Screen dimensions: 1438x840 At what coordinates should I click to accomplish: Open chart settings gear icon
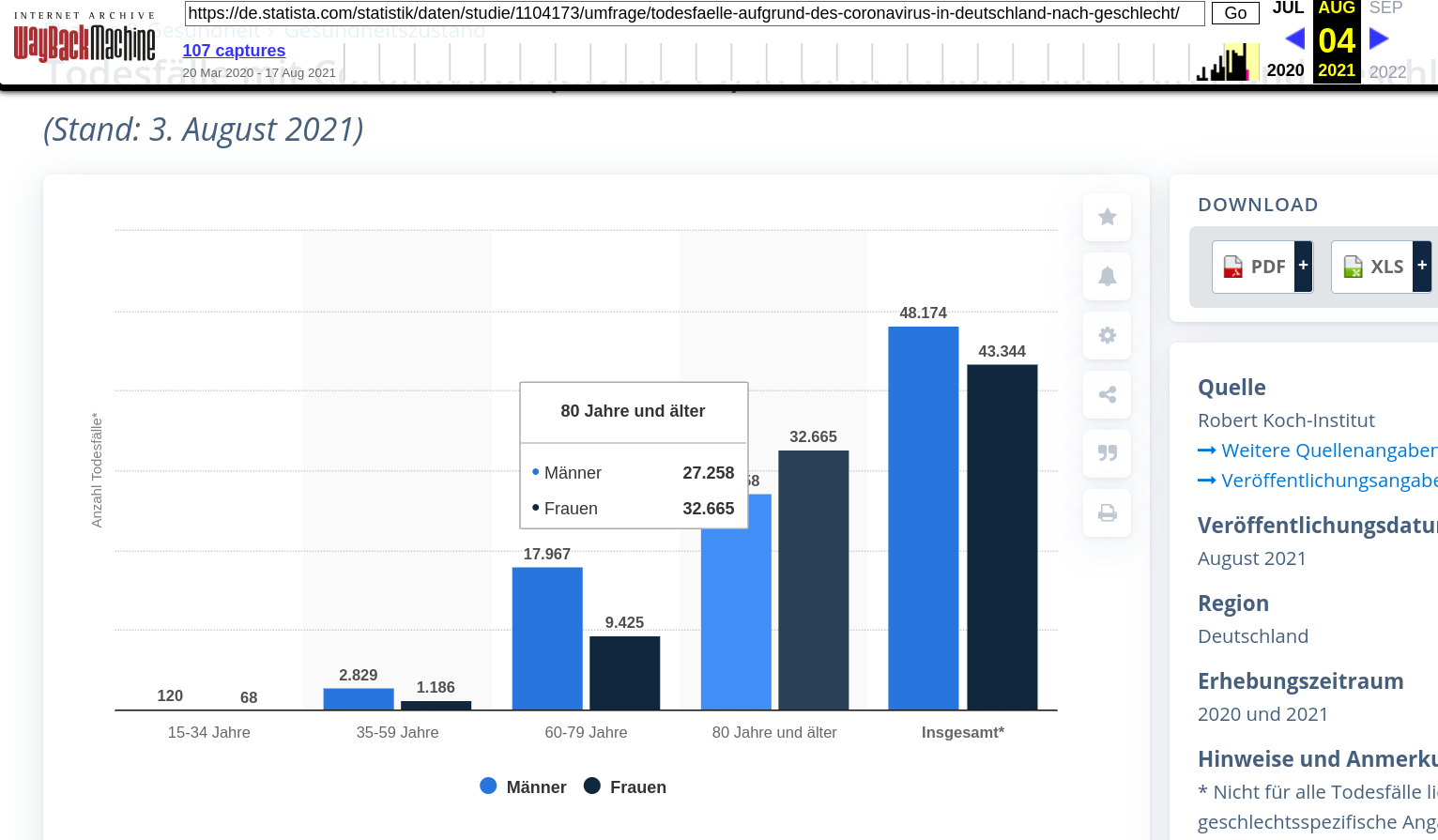click(1107, 335)
